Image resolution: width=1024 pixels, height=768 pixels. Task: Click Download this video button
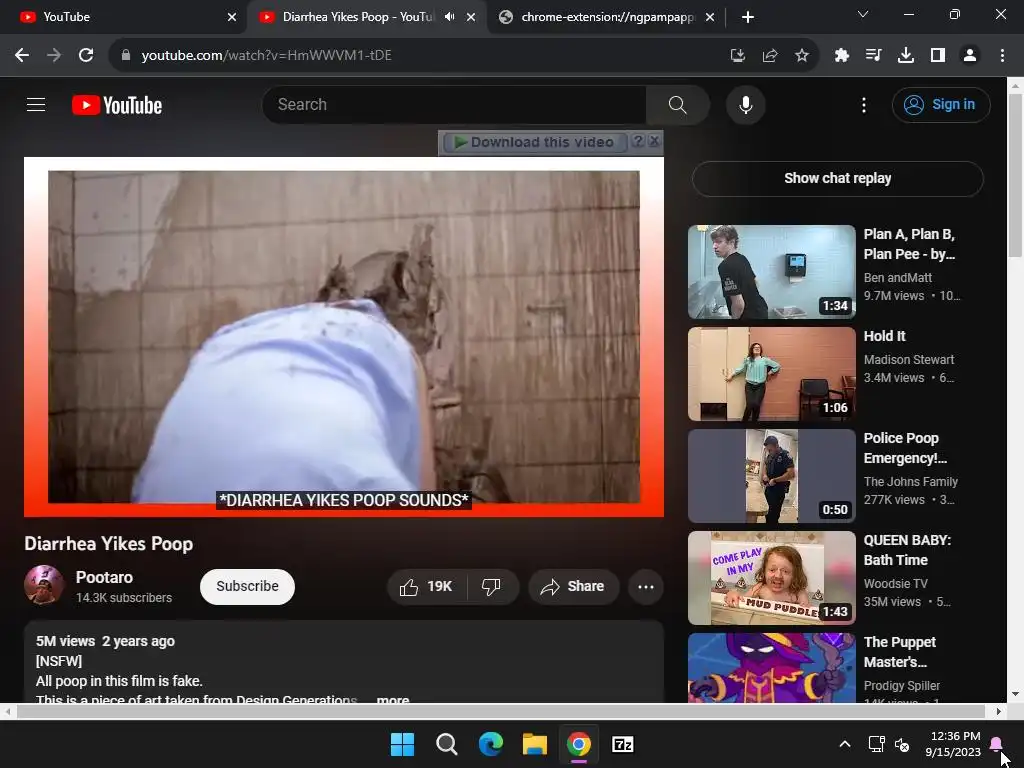tap(534, 142)
